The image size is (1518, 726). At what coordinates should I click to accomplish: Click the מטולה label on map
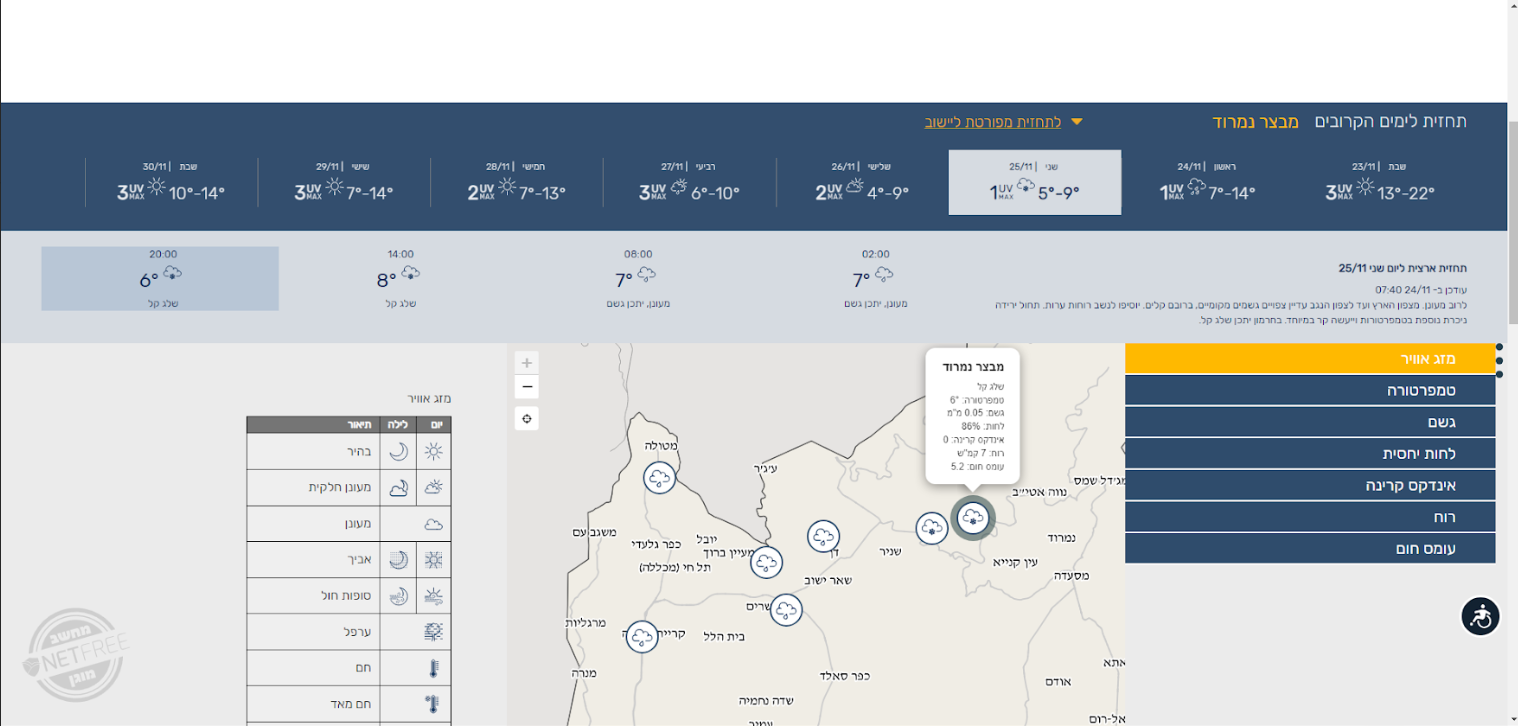pos(661,446)
